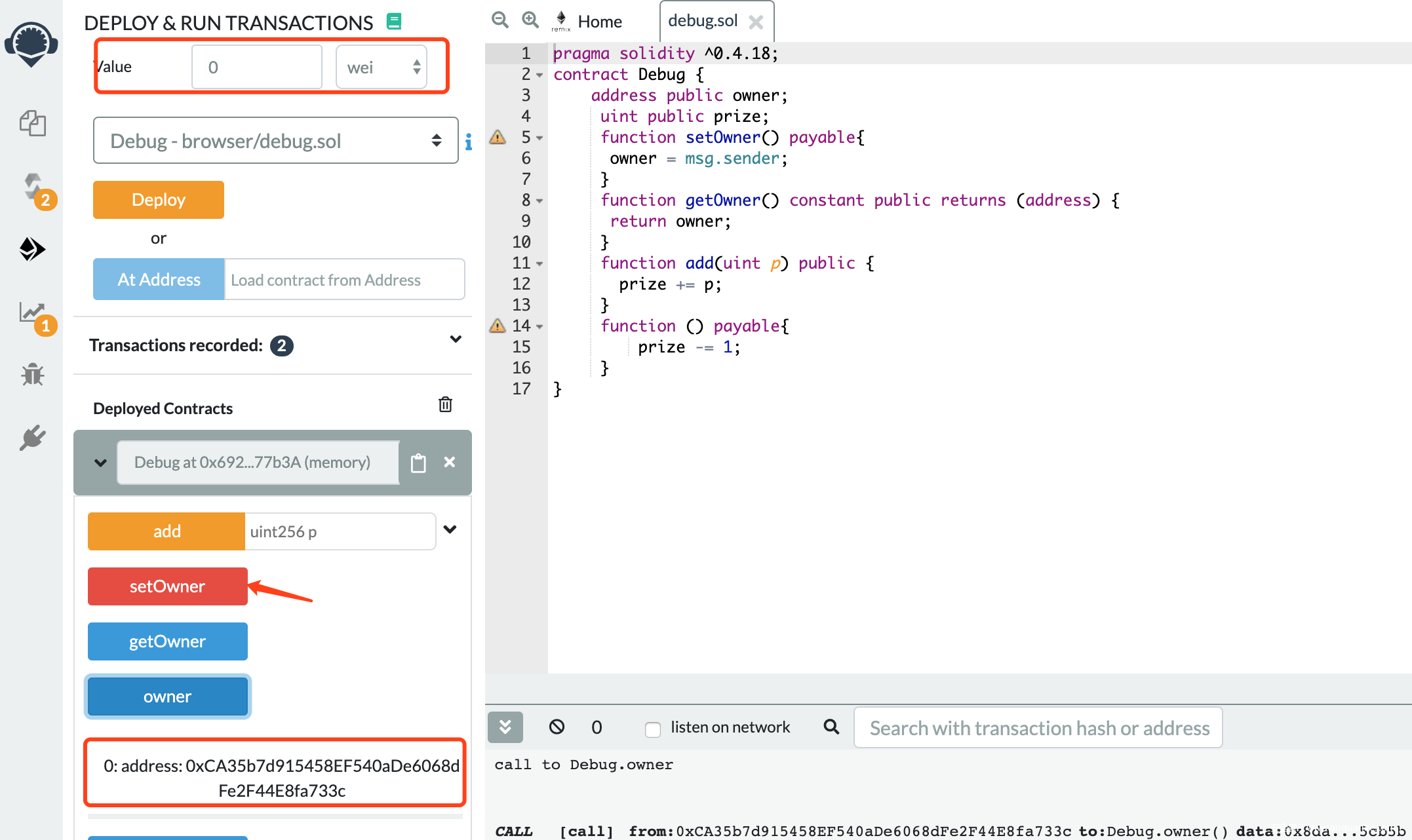Click the zoom out magnifier icon
The width and height of the screenshot is (1412, 840).
[500, 20]
